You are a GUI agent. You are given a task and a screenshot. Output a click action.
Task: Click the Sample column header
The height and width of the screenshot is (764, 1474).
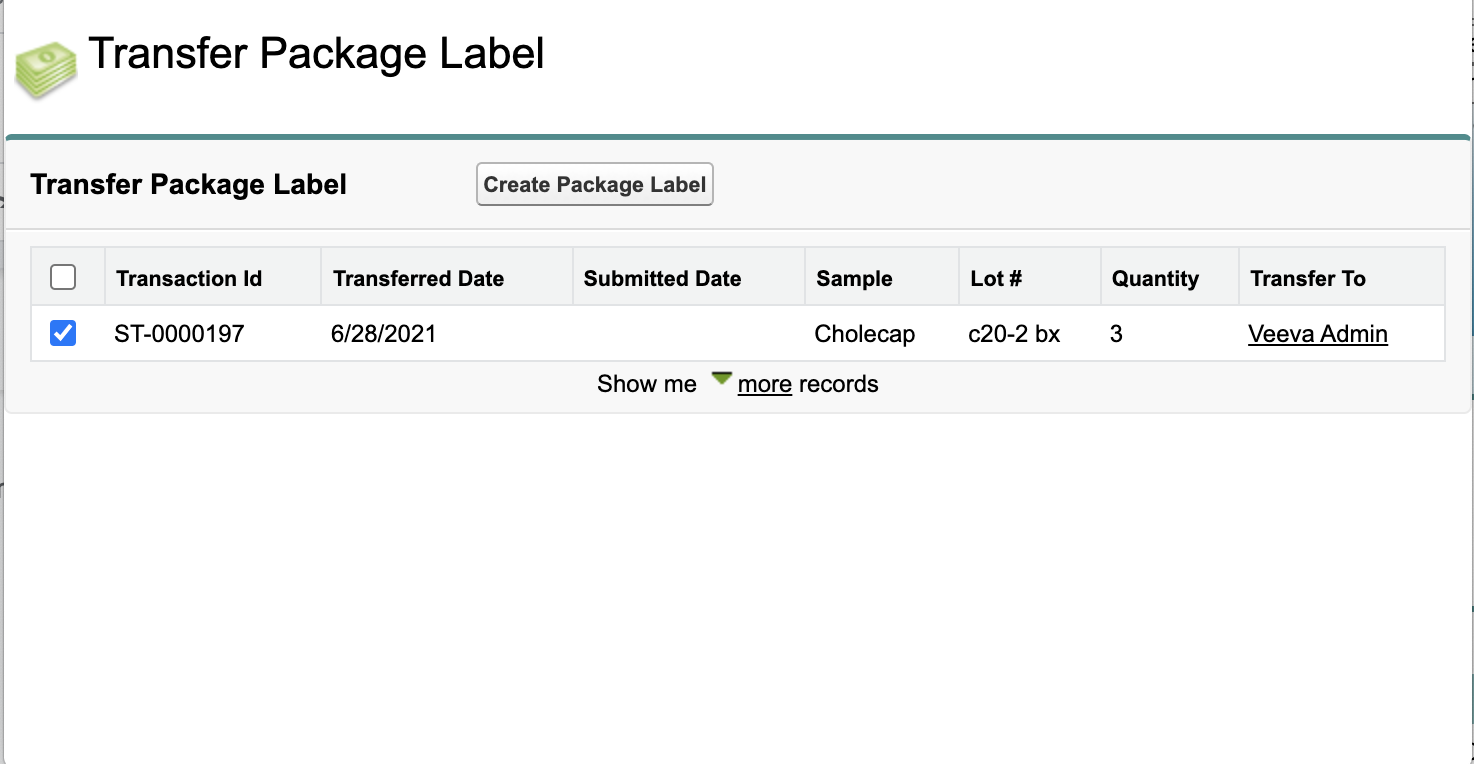coord(854,279)
